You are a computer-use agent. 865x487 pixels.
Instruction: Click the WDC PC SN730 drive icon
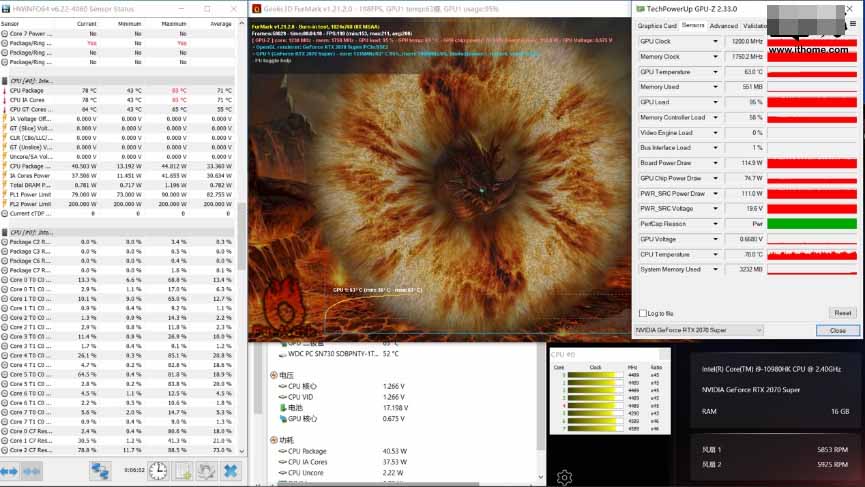point(282,354)
